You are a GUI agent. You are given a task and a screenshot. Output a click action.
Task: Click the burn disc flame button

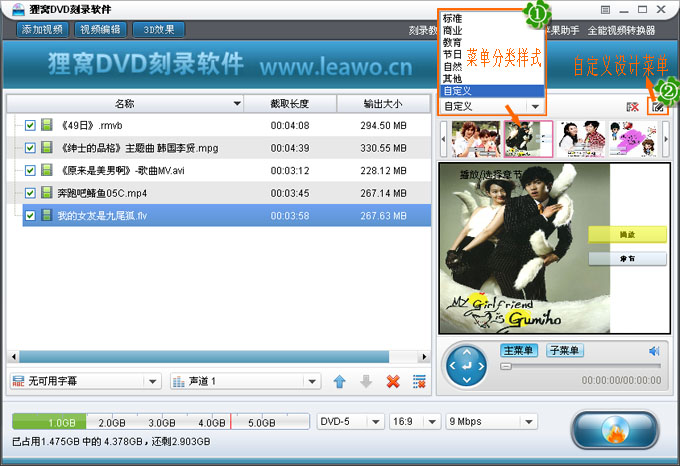tap(615, 430)
